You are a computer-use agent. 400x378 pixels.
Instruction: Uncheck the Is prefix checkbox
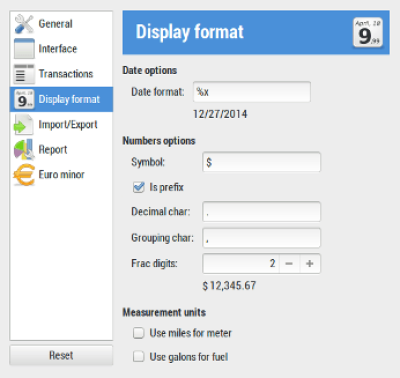pyautogui.click(x=139, y=187)
